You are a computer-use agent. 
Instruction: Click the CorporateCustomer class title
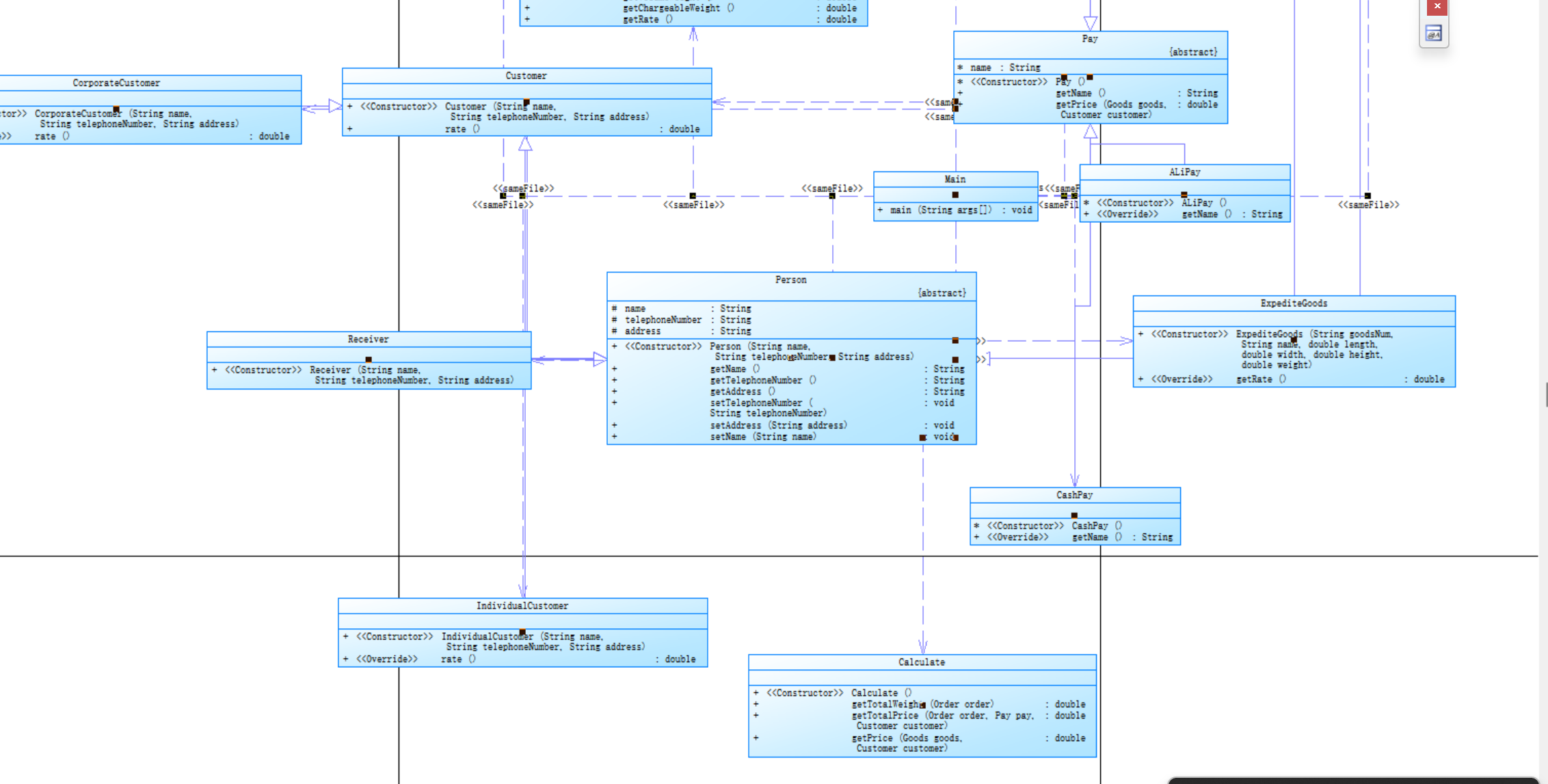click(x=116, y=83)
